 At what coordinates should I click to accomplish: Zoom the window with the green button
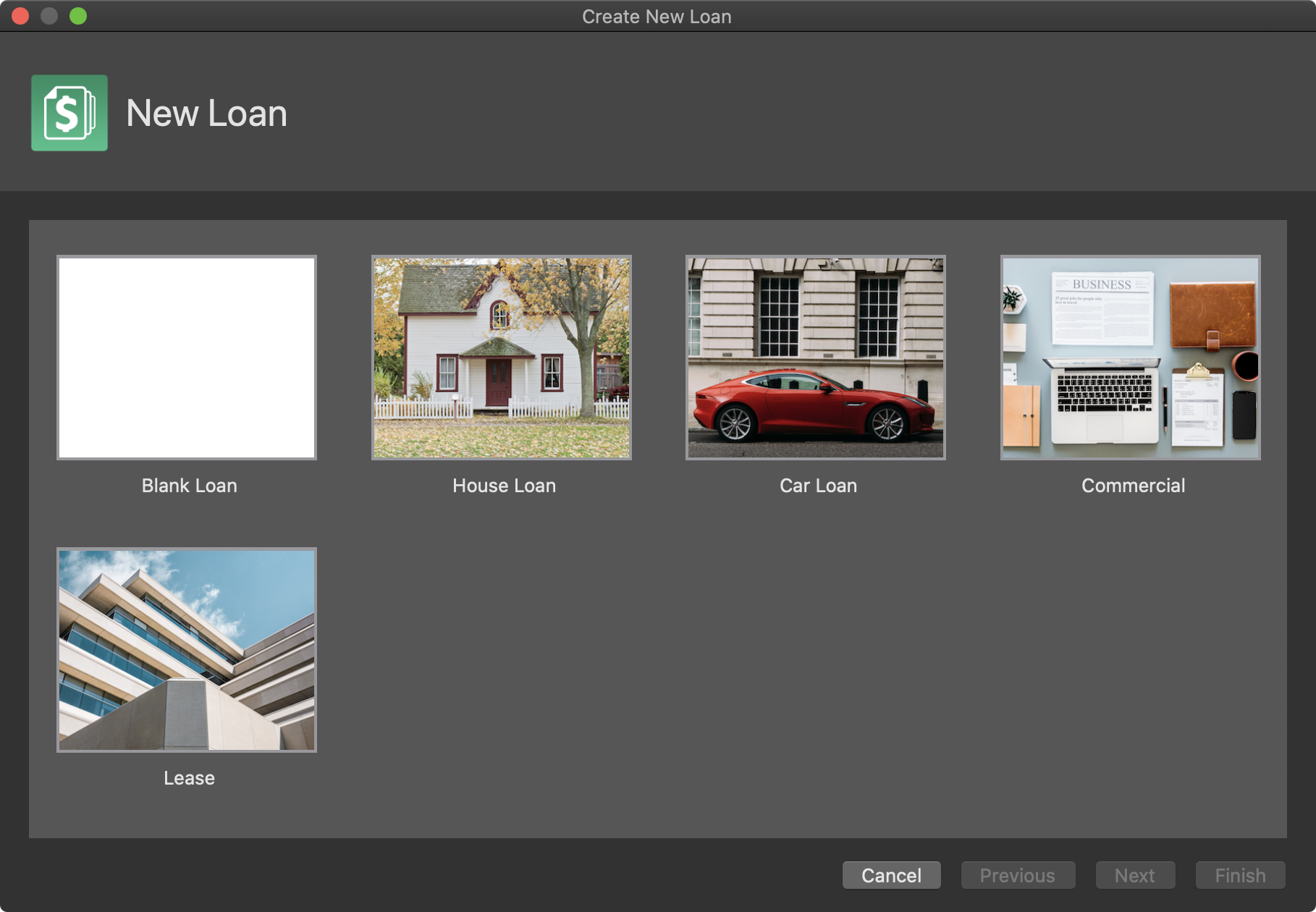pos(78,16)
